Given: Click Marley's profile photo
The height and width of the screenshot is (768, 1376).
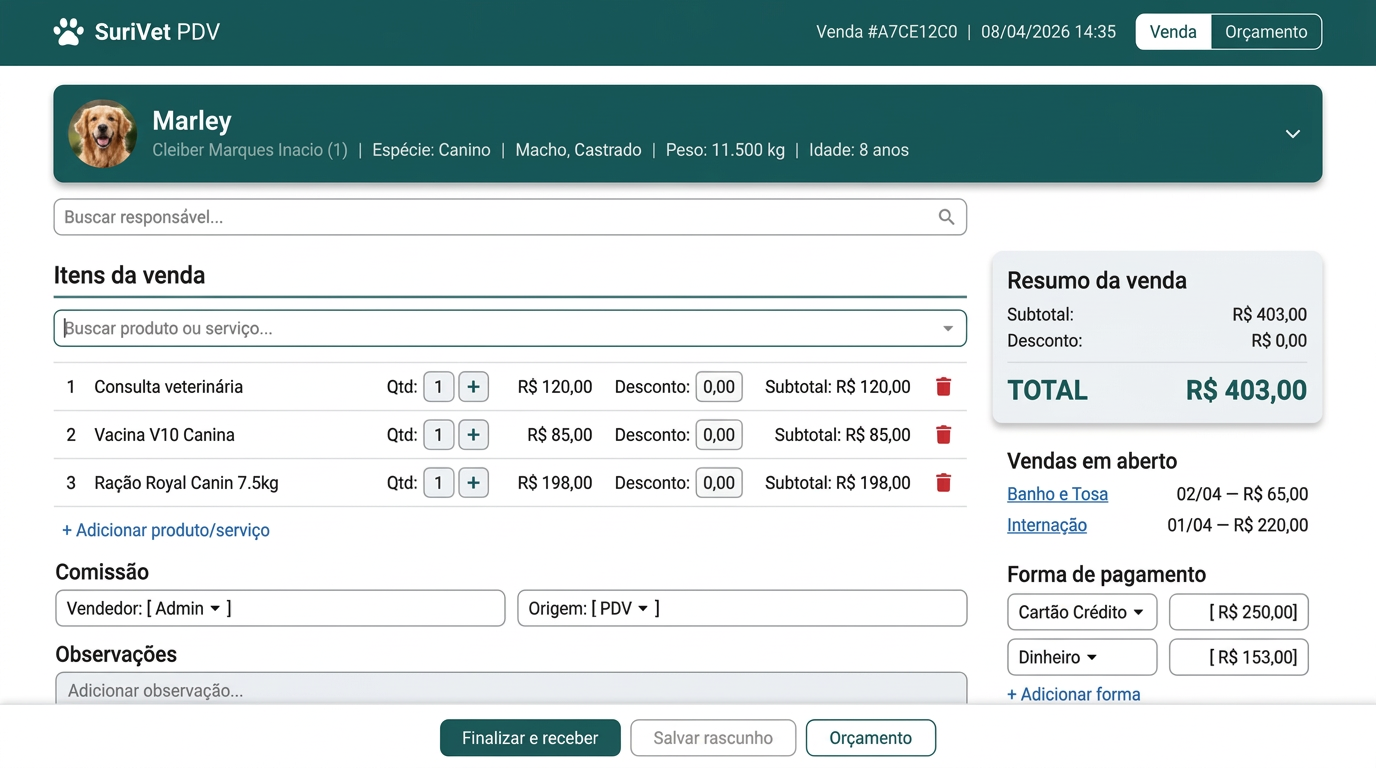Looking at the screenshot, I should pyautogui.click(x=102, y=134).
